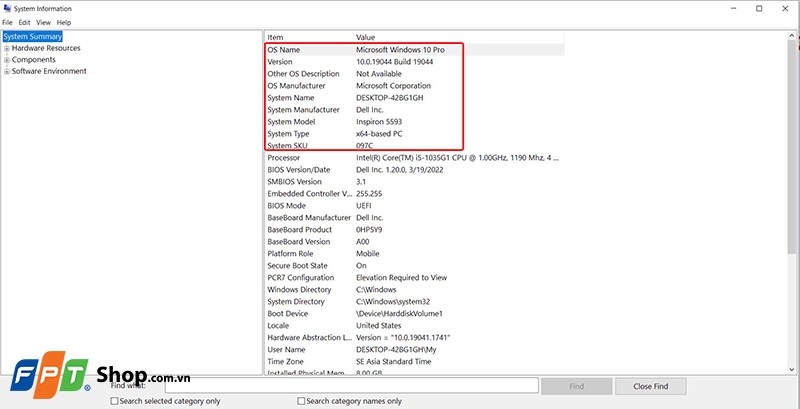
Task: Open the Edit menu
Action: coord(24,22)
